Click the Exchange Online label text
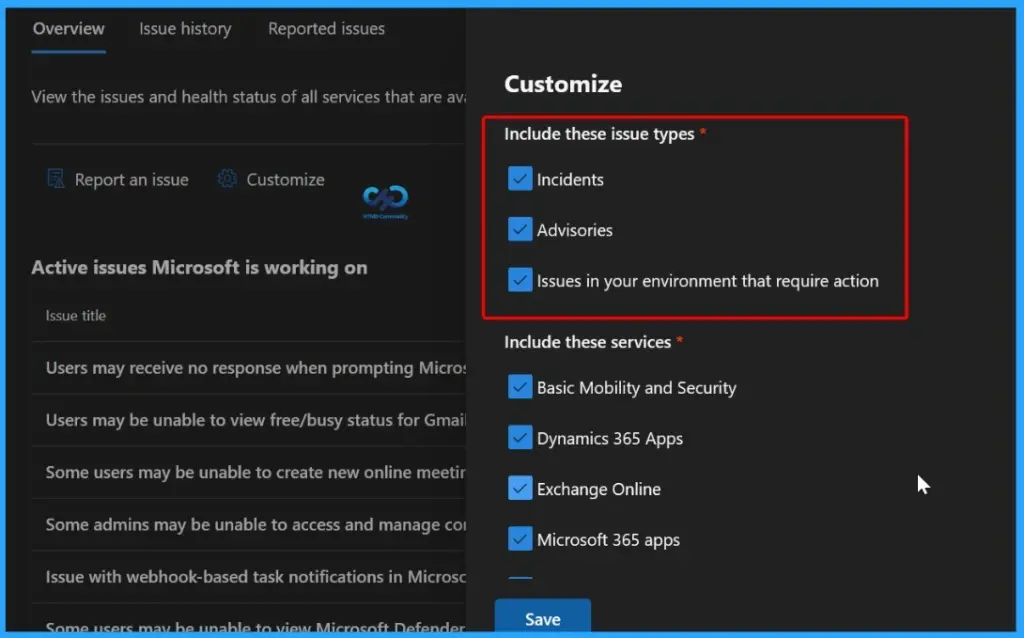 tap(599, 489)
